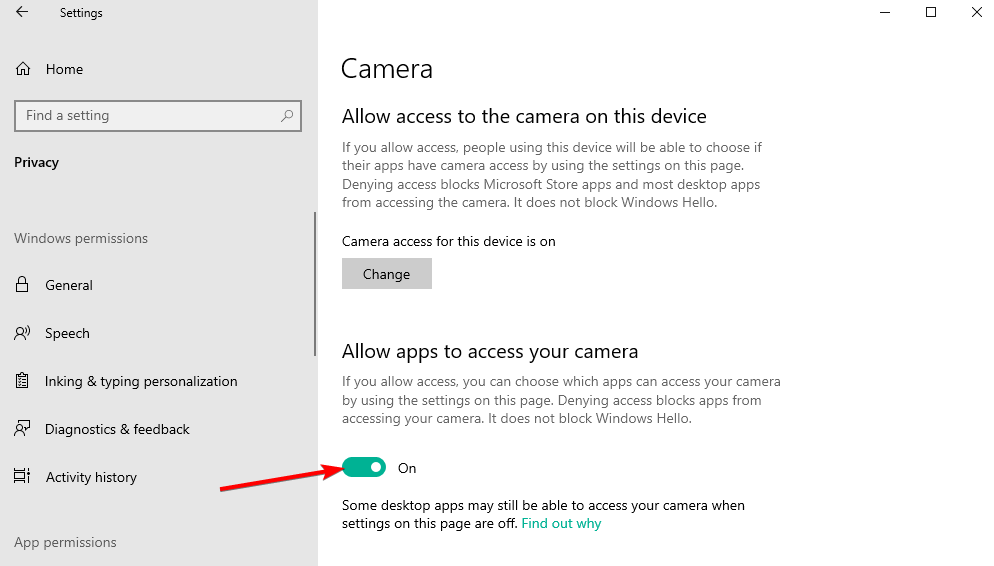The image size is (994, 566).
Task: Turn off apps camera access toggle
Action: (x=364, y=467)
